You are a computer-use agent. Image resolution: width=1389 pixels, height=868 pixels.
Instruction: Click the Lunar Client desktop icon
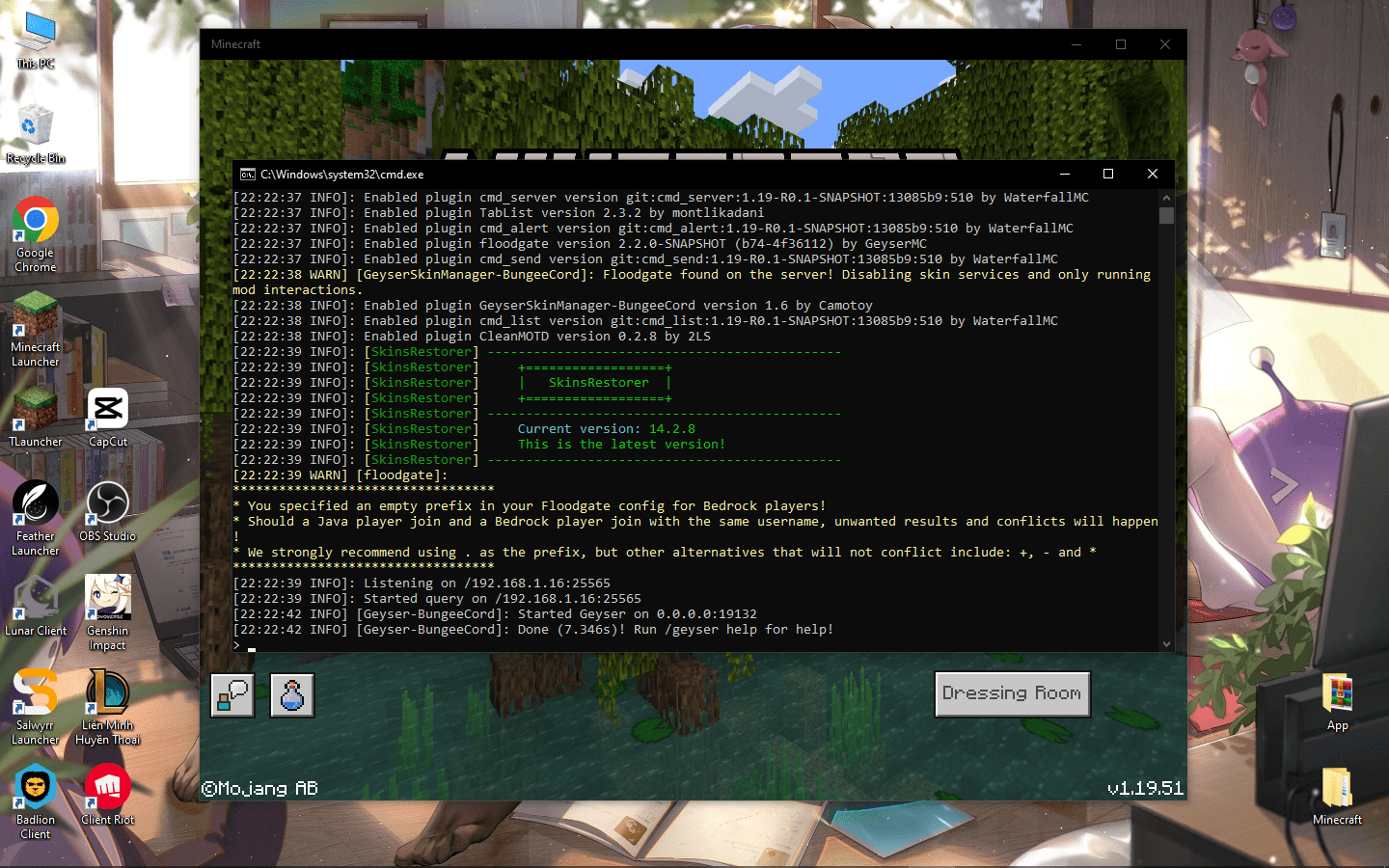coord(36,607)
